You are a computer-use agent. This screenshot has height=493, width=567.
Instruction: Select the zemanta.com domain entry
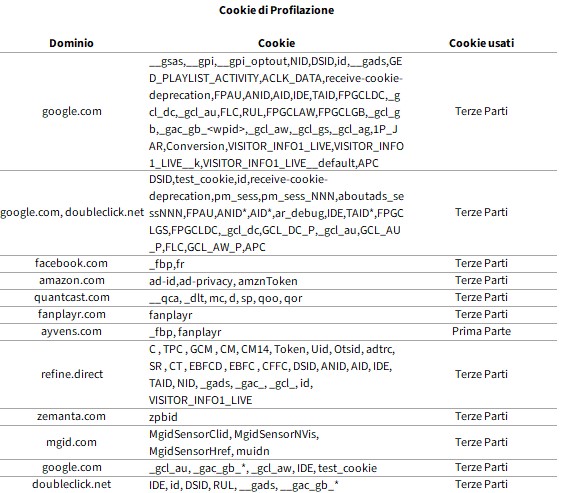click(71, 416)
